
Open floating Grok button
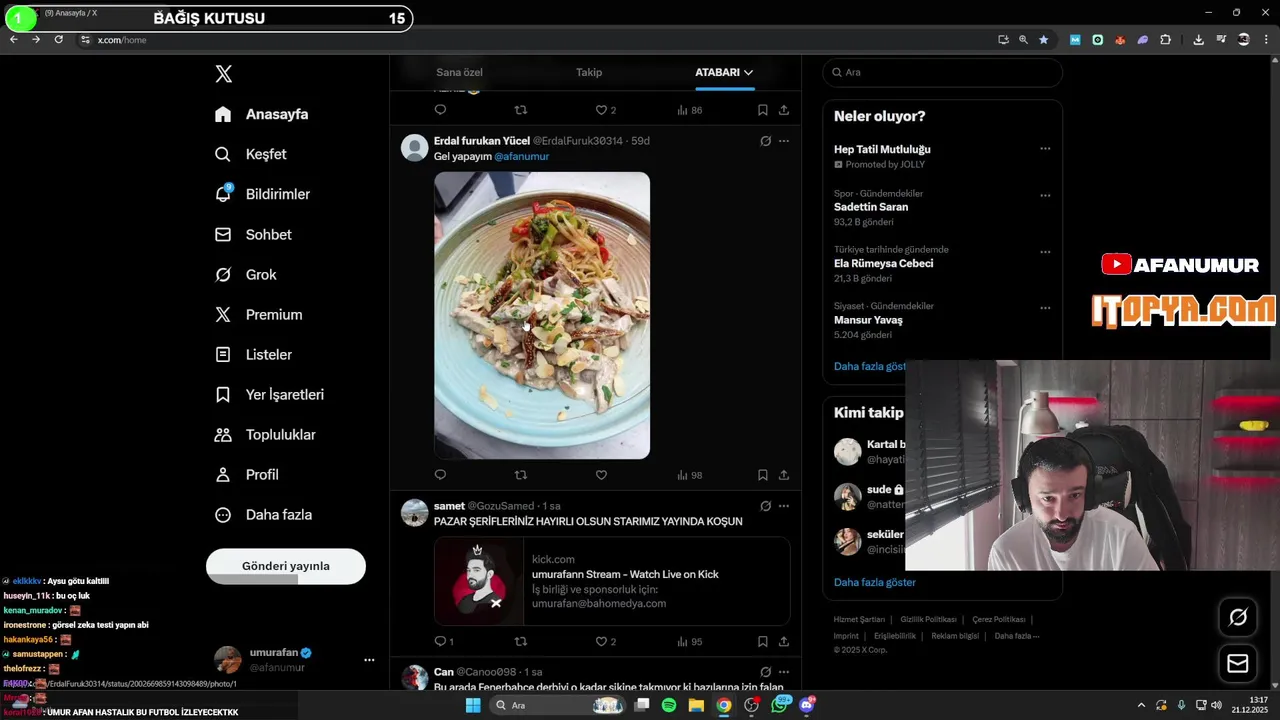coord(1238,618)
